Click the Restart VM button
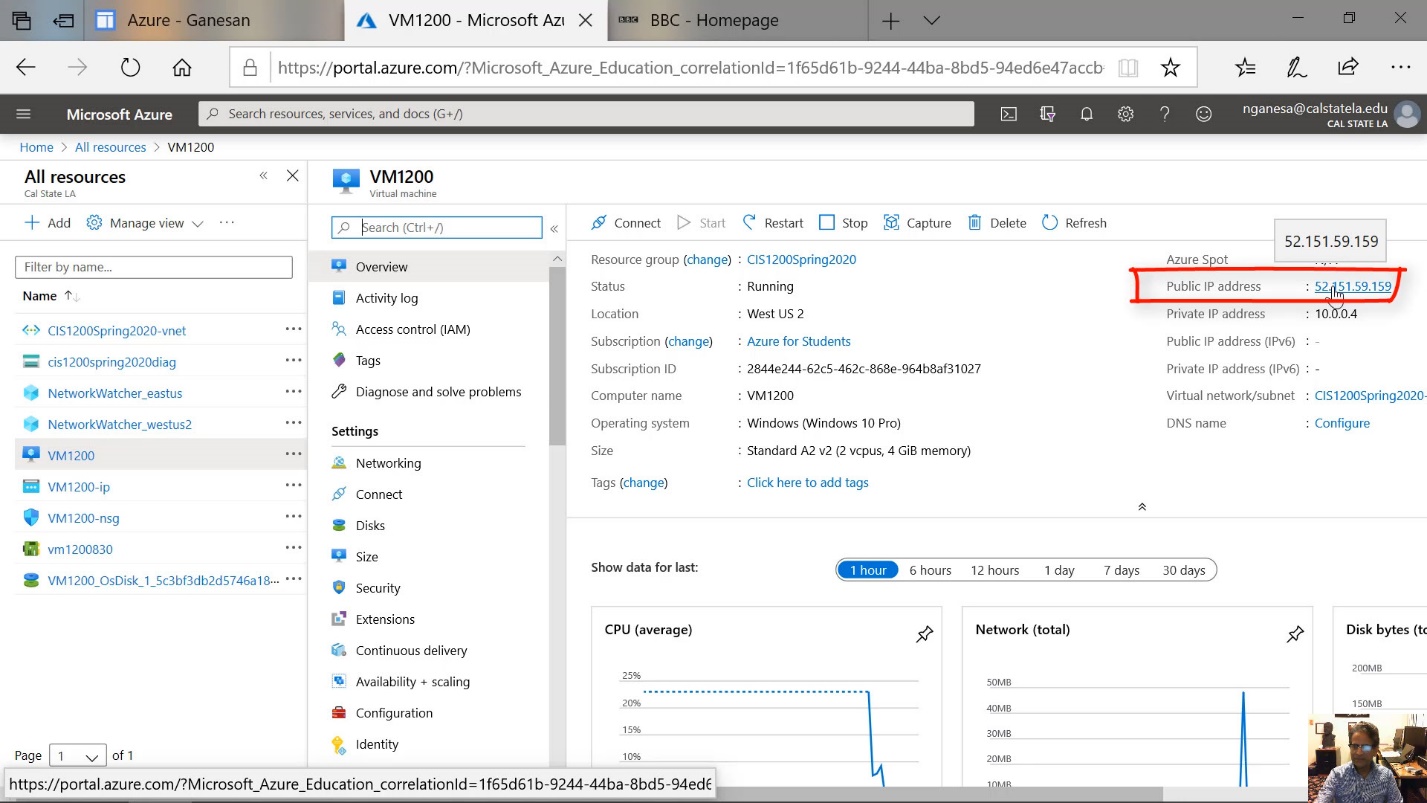Screen dimensions: 1427x803 point(772,223)
